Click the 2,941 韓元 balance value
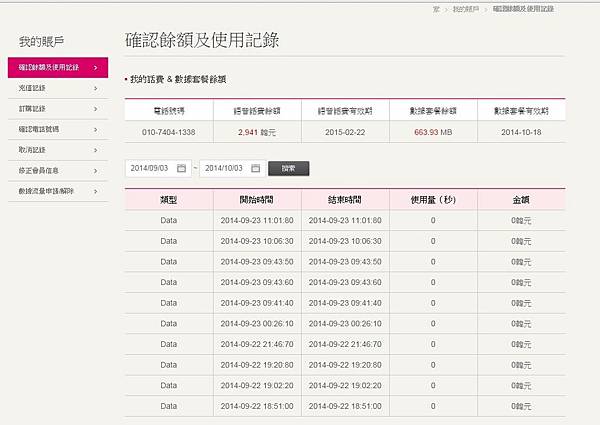This screenshot has width=600, height=425. pyautogui.click(x=257, y=132)
